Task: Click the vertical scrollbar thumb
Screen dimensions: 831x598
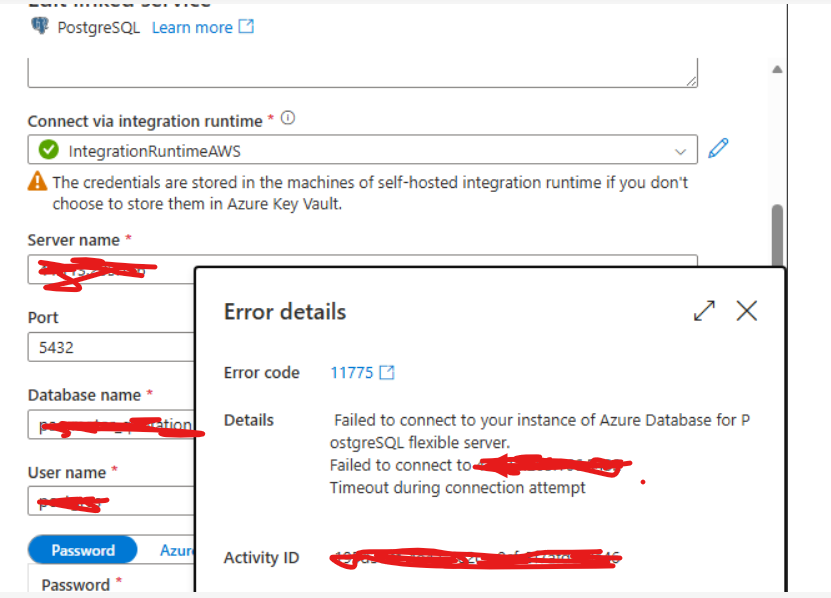Action: click(x=777, y=236)
